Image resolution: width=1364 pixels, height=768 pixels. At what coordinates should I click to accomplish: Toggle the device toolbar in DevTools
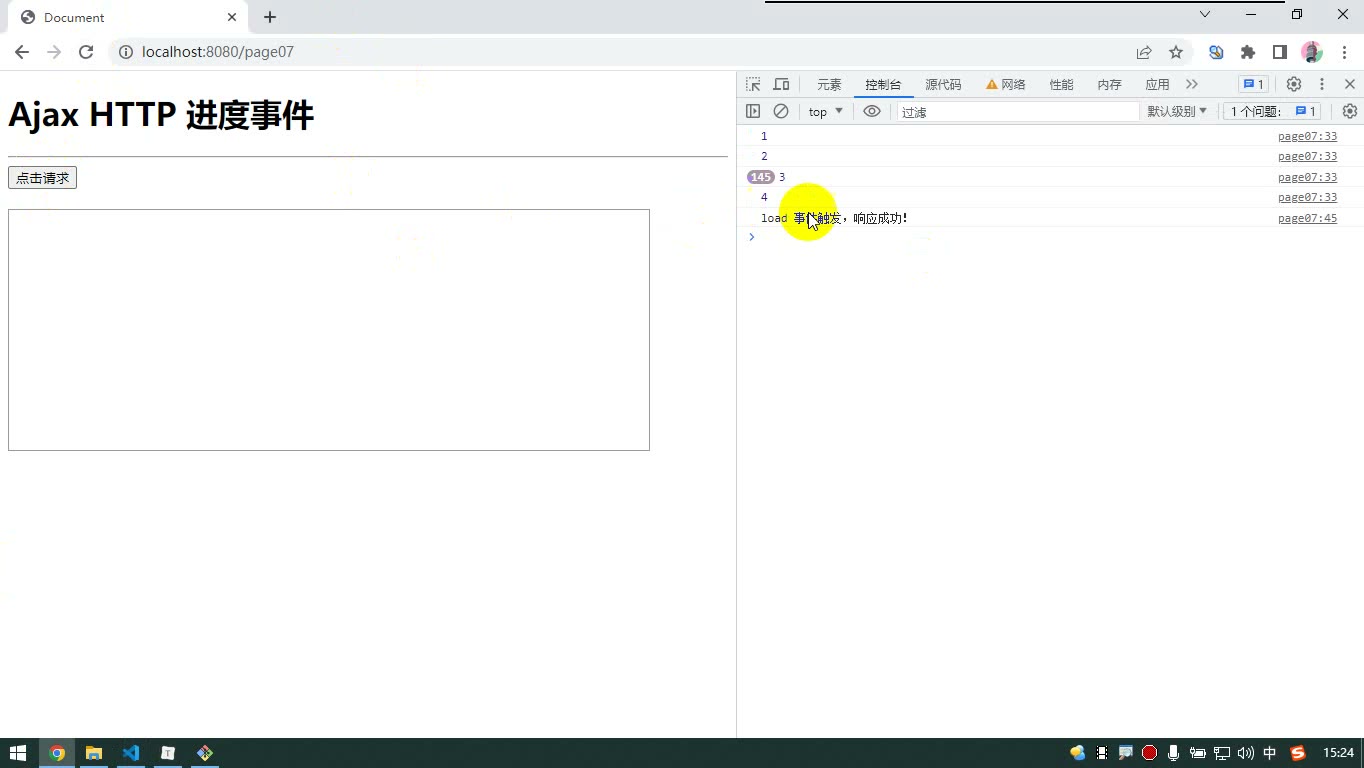[x=781, y=84]
